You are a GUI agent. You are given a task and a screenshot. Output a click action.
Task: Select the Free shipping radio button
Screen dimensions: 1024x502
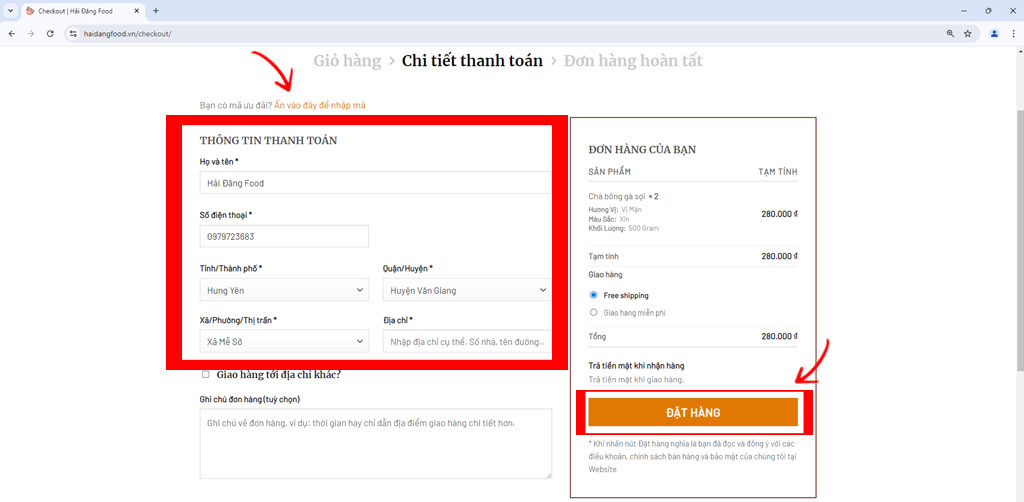click(x=594, y=295)
